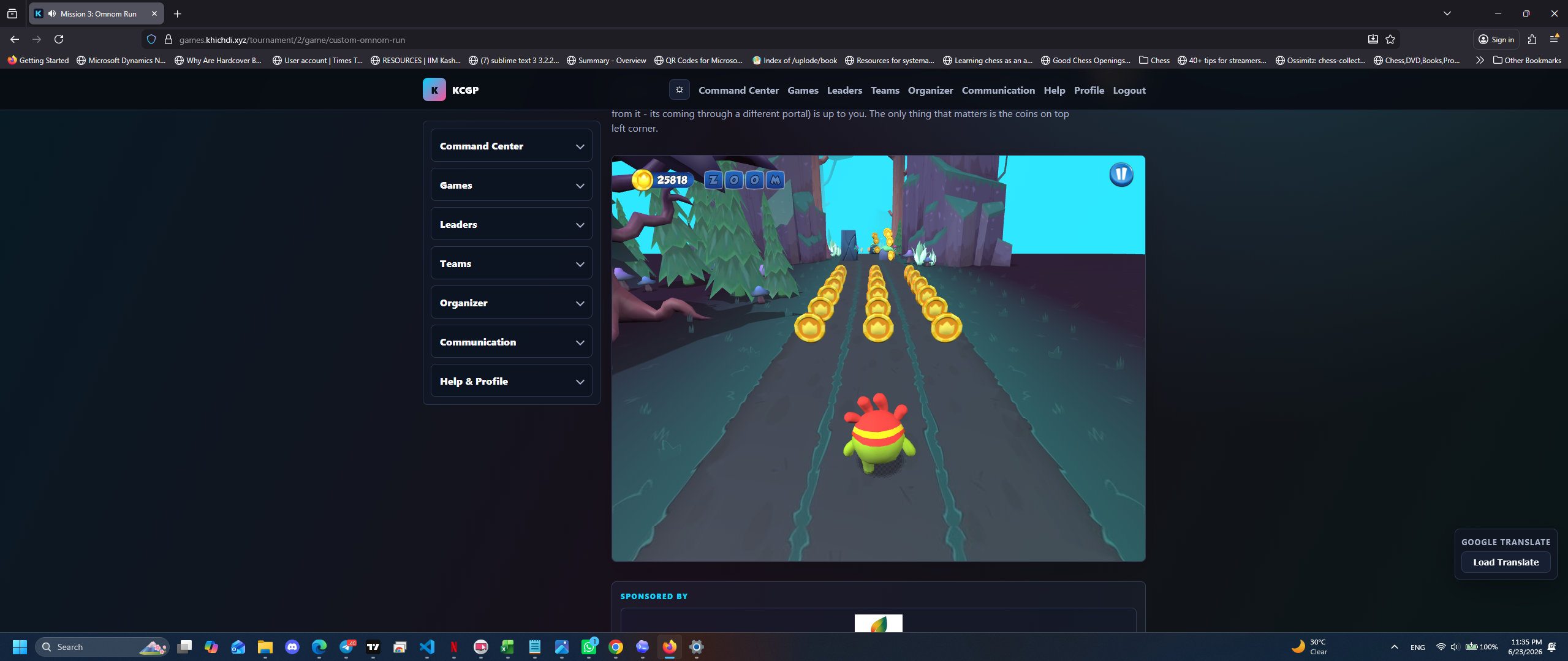The height and width of the screenshot is (661, 1568).
Task: Open the volume control in system tray
Action: click(1455, 647)
